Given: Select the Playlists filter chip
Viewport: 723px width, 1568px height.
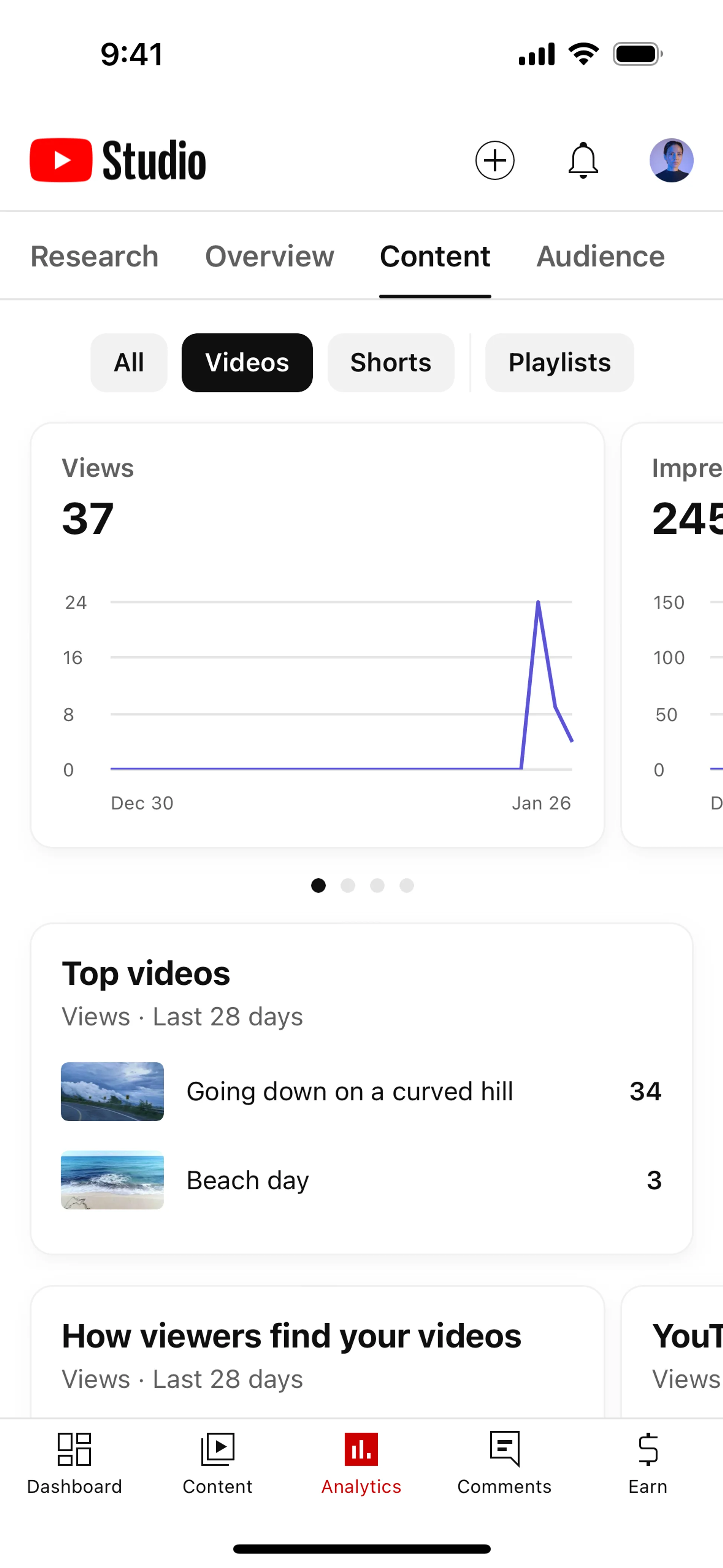Looking at the screenshot, I should click(x=559, y=363).
